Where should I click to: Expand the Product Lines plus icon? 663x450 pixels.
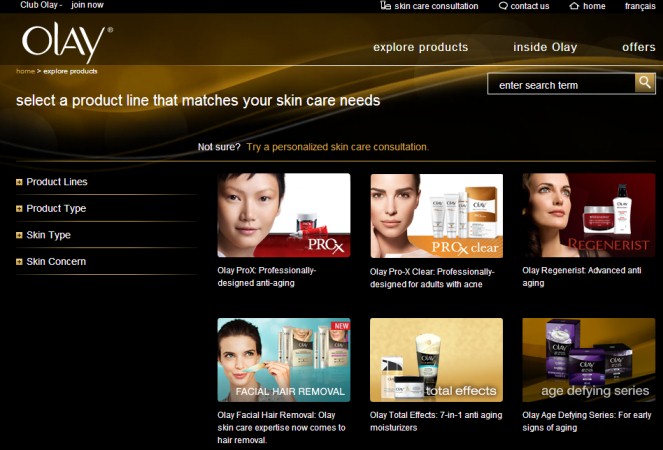tap(19, 182)
